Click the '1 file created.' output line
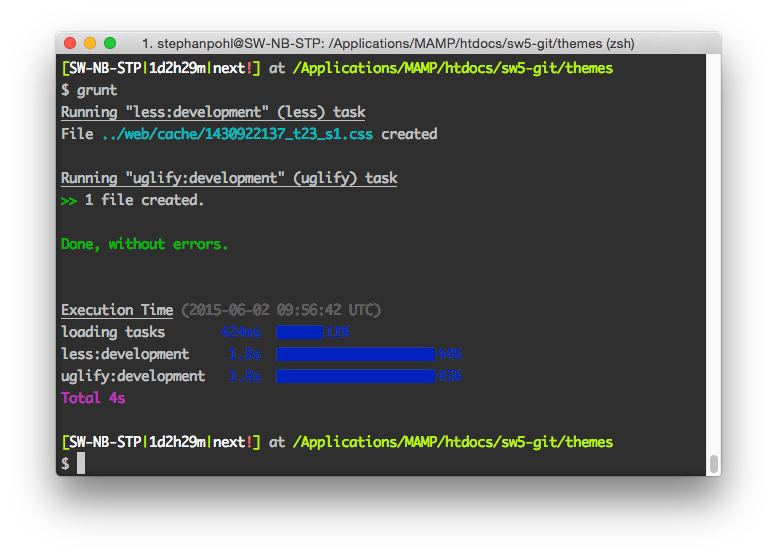 click(x=144, y=200)
